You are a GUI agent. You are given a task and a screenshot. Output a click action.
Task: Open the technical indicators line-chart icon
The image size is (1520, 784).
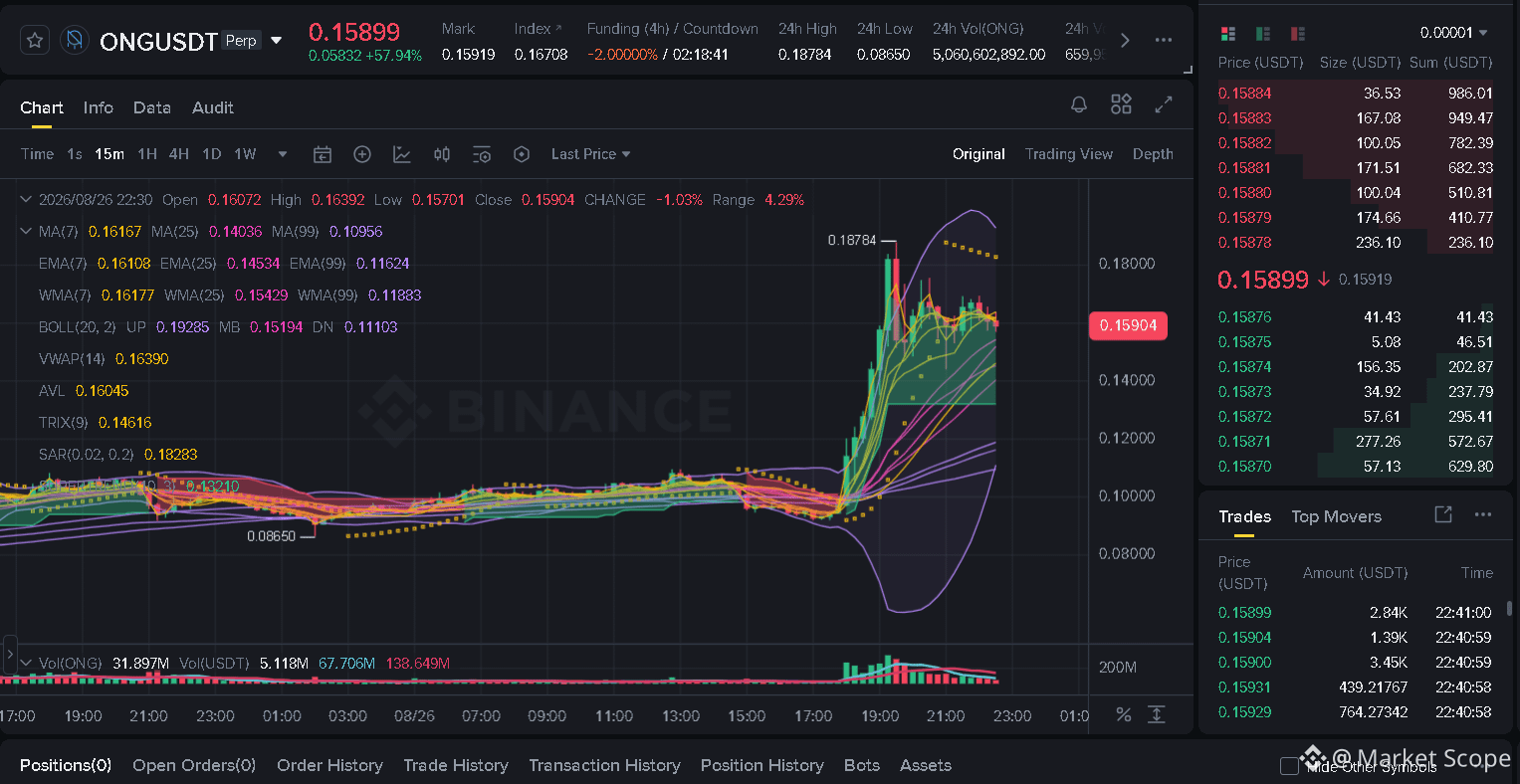point(402,154)
